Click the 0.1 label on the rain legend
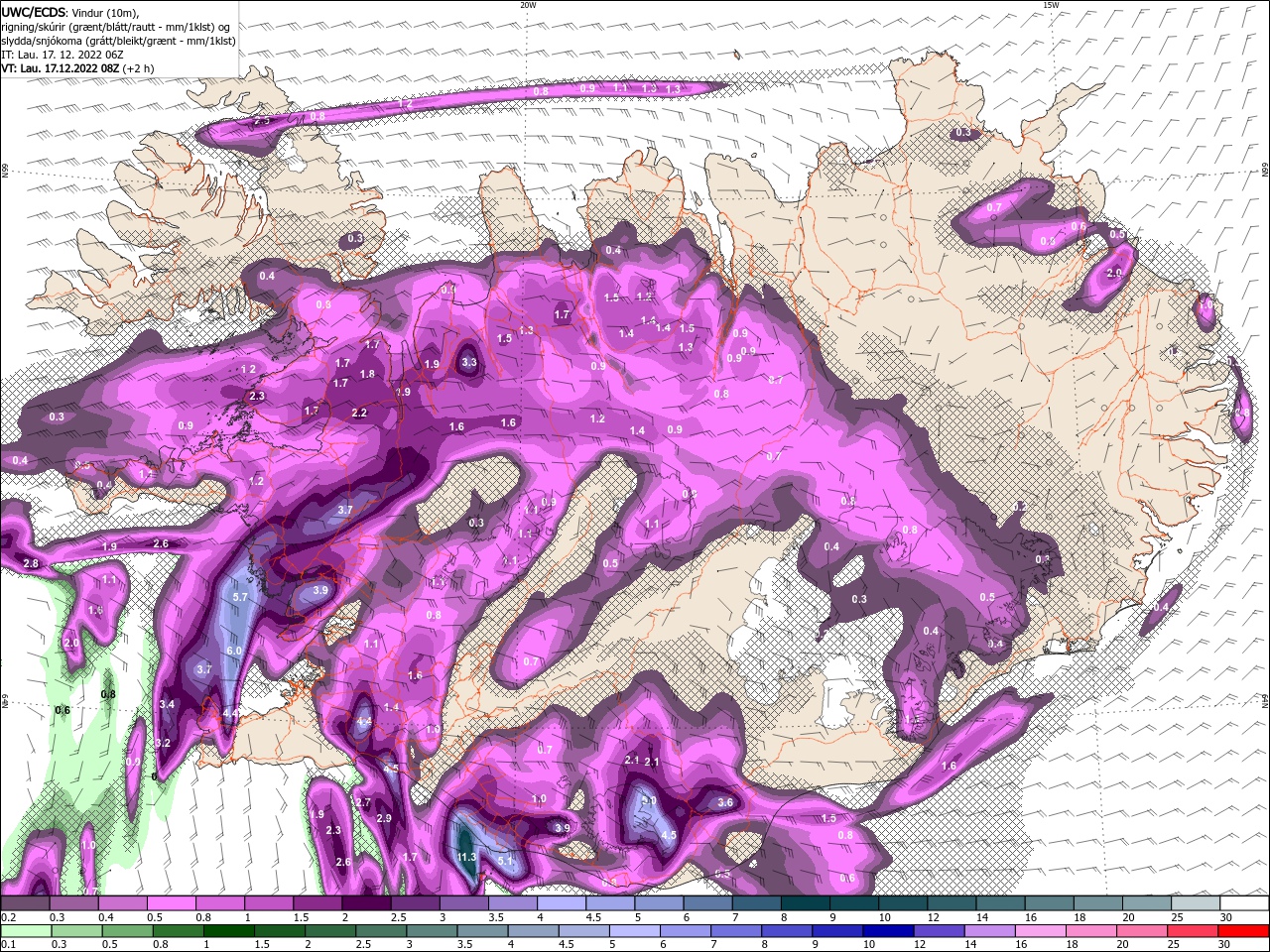The image size is (1270, 952). coord(8,944)
